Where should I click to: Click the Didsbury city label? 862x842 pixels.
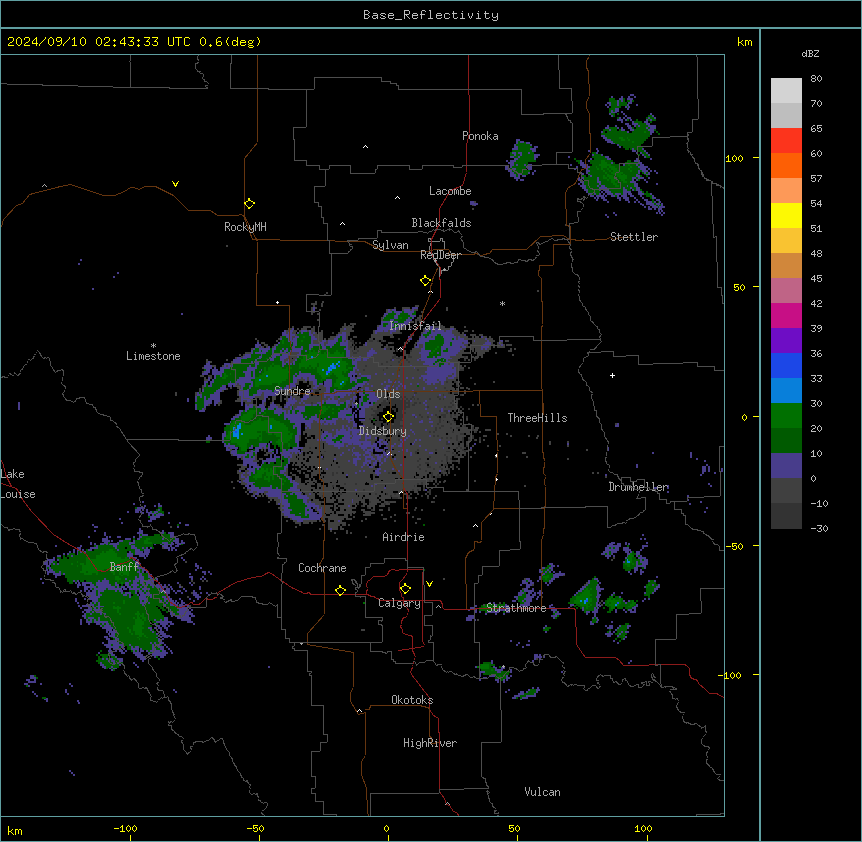pyautogui.click(x=383, y=431)
